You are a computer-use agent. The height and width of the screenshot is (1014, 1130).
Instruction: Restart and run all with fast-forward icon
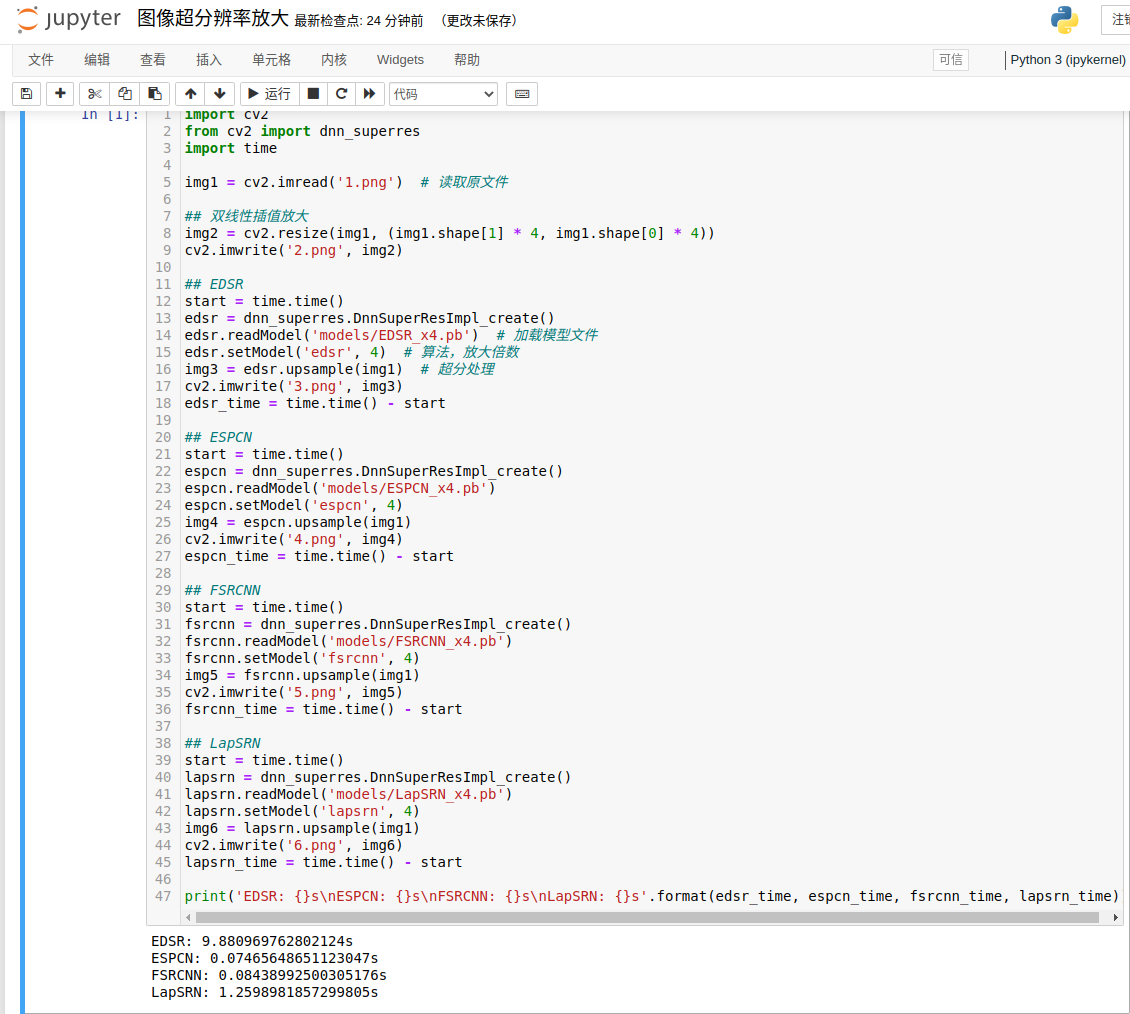coord(369,94)
